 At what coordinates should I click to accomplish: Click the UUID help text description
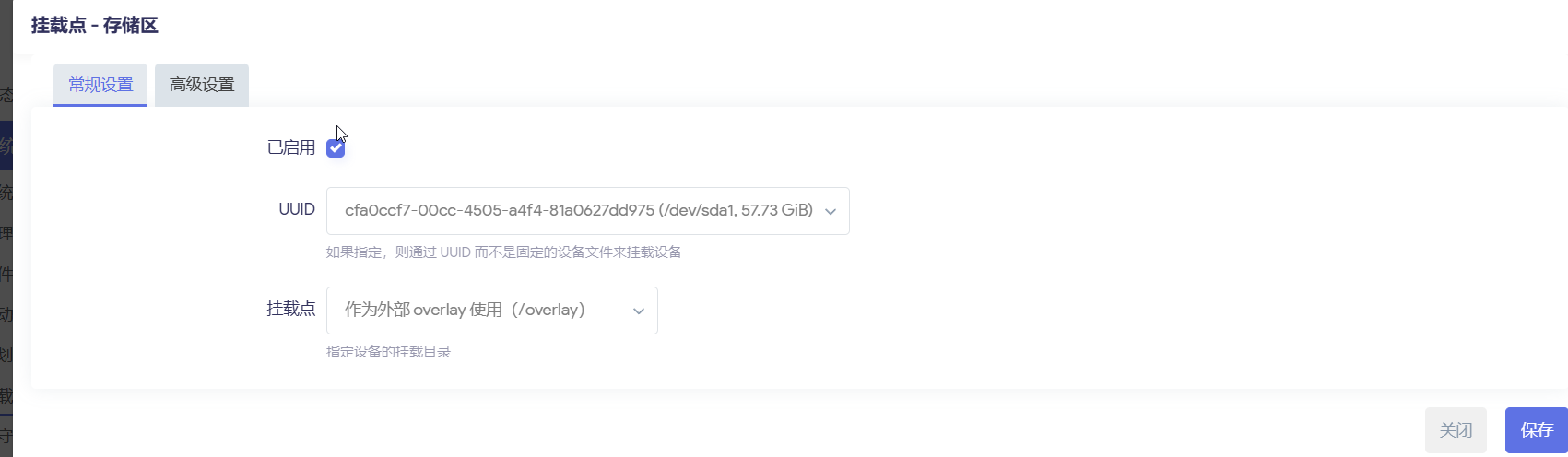point(503,252)
